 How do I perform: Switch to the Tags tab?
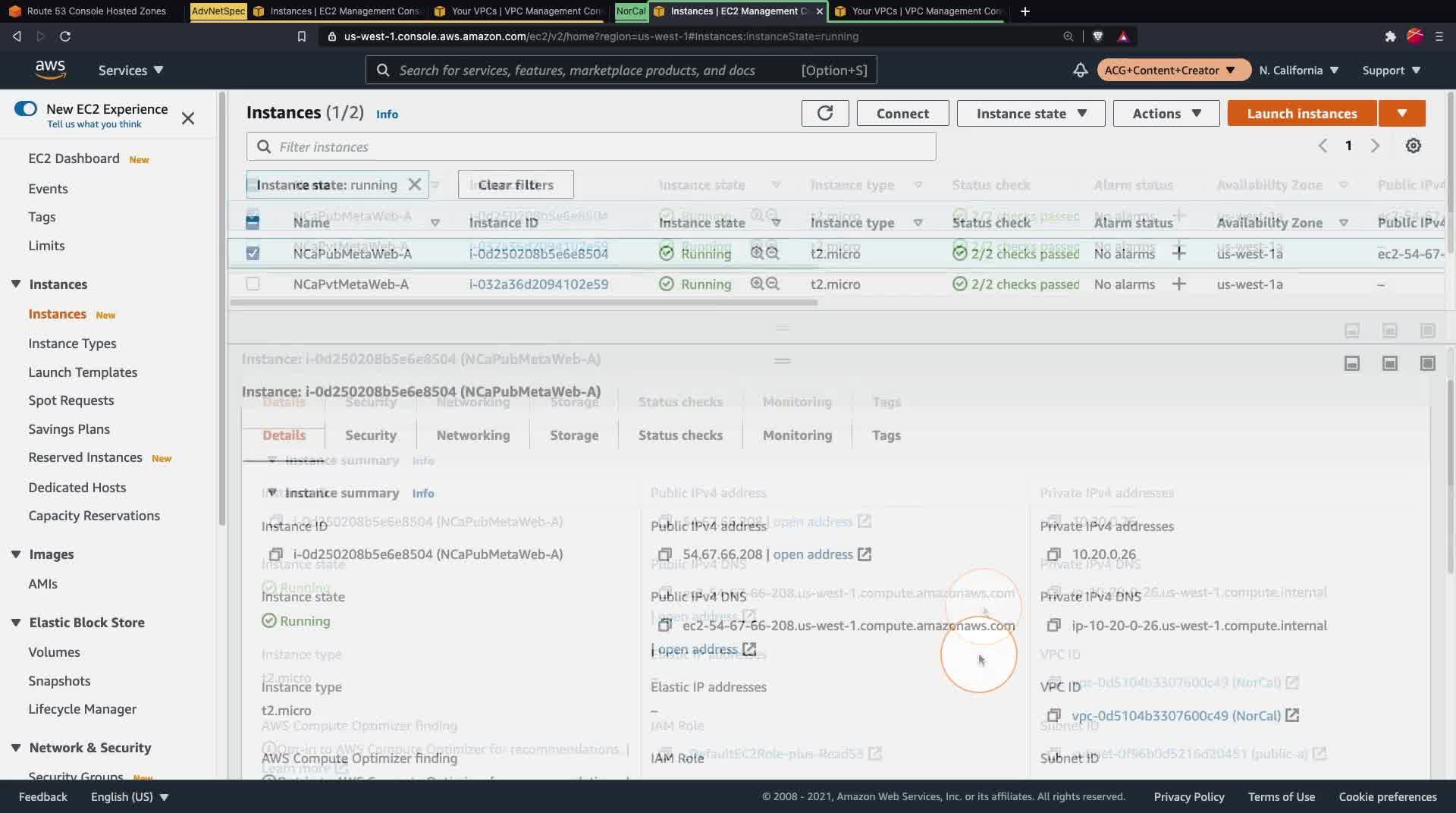tap(886, 435)
